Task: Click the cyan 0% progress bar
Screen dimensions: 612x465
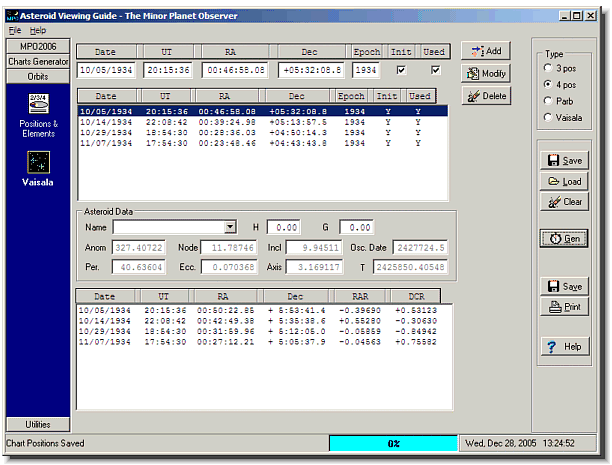Action: (x=393, y=444)
